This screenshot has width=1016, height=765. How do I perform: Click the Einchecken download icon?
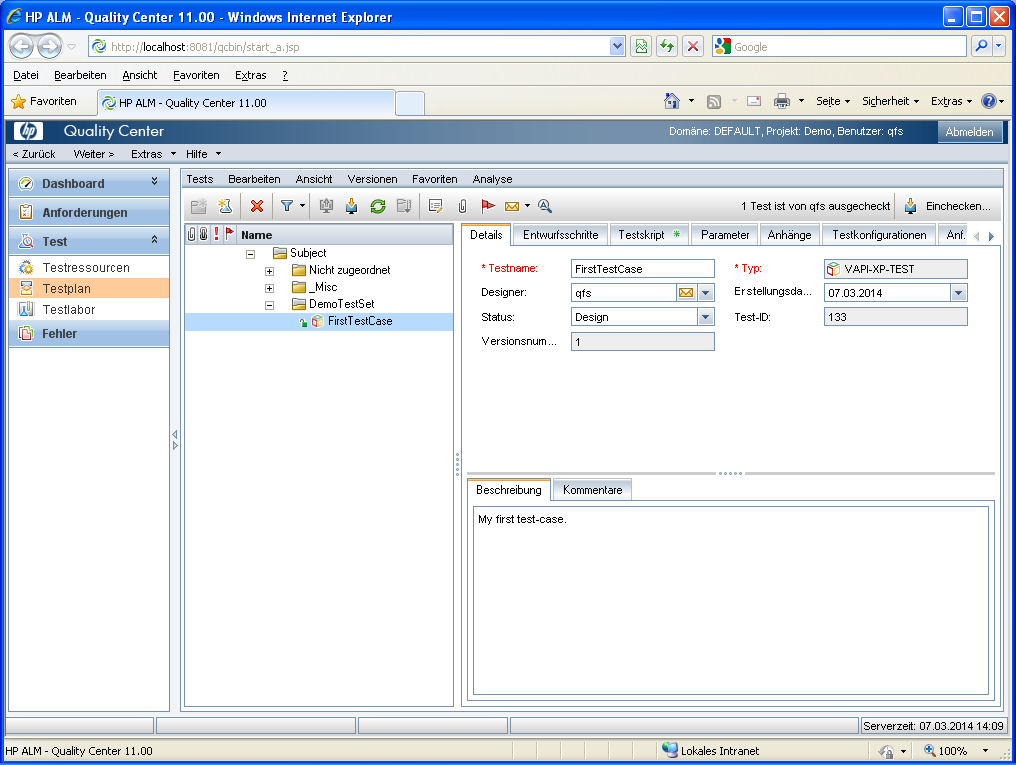(910, 206)
